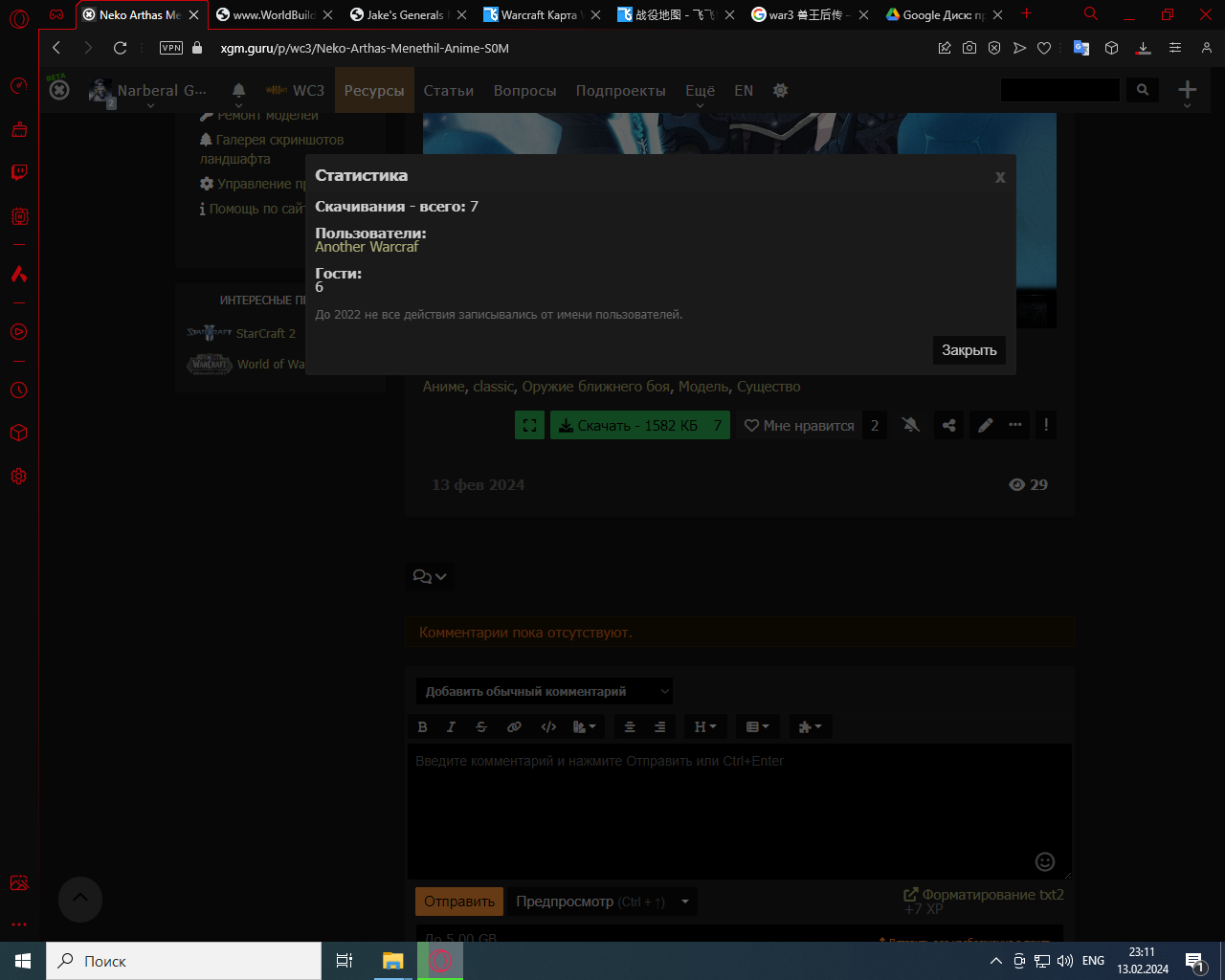This screenshot has height=980, width=1225.
Task: Toggle bold formatting in comment editor
Action: point(422,726)
